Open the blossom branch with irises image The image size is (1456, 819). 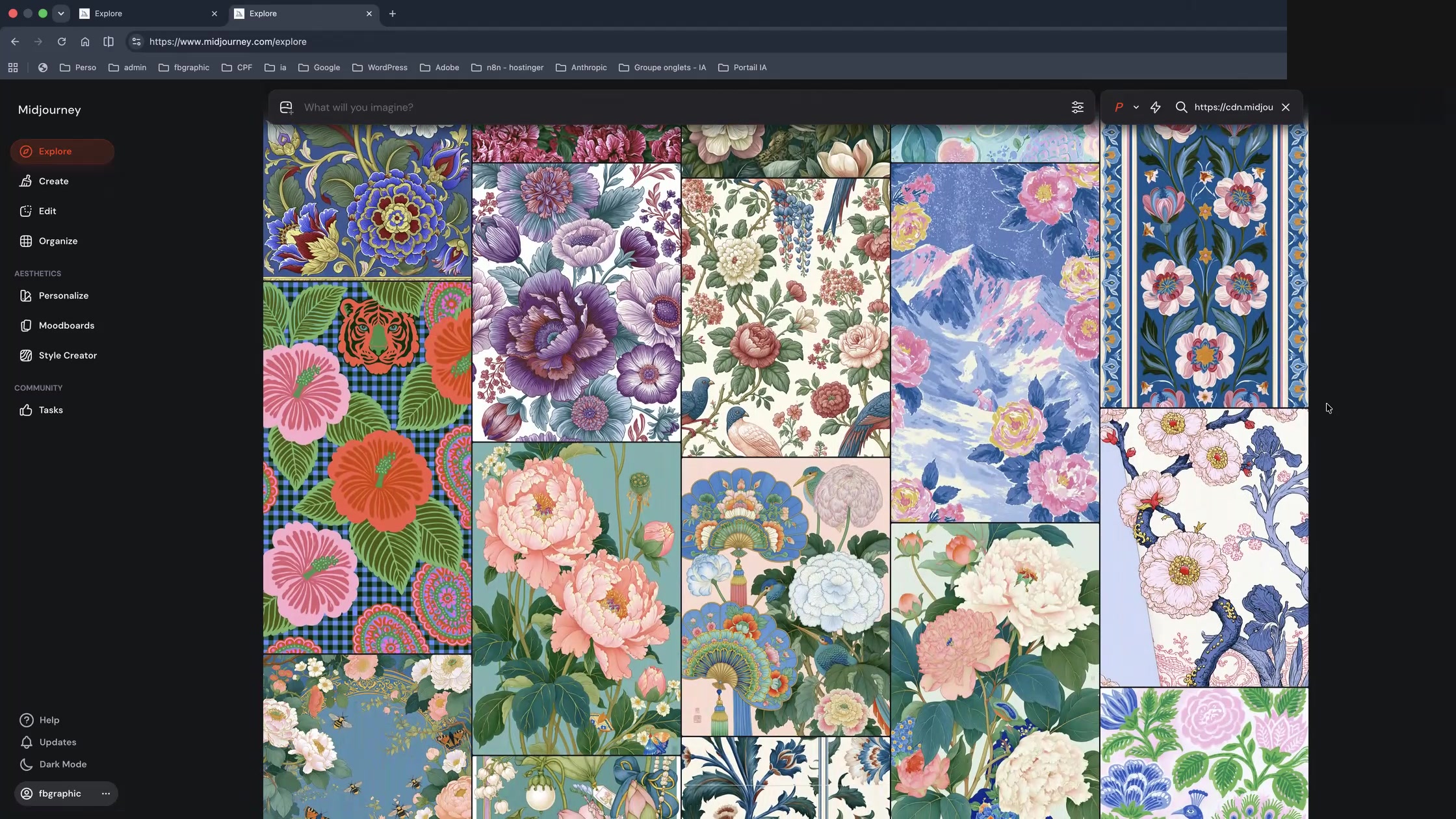click(1204, 548)
